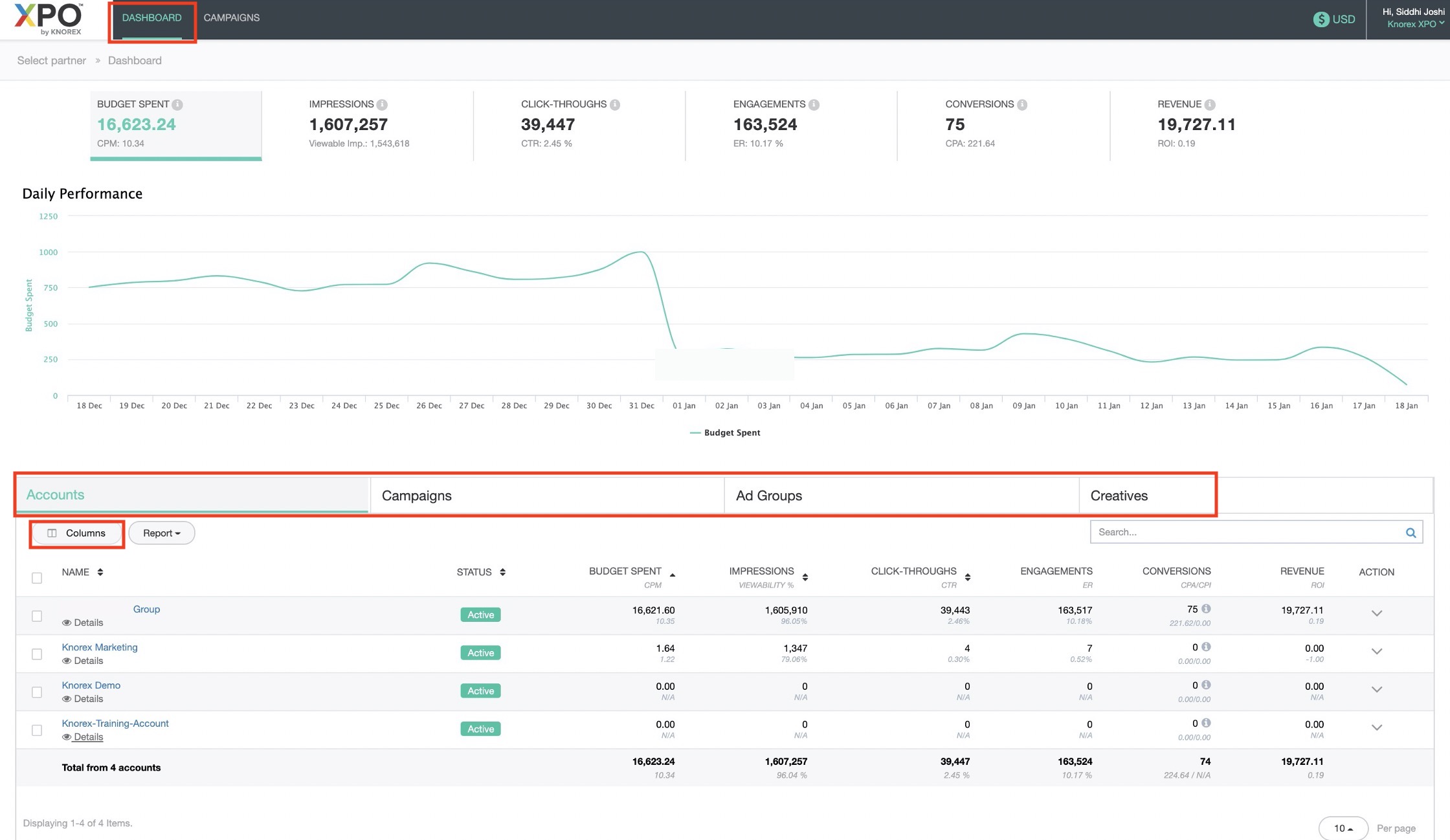This screenshot has height=840, width=1450.
Task: Open the Campaigns top navigation menu
Action: point(231,18)
